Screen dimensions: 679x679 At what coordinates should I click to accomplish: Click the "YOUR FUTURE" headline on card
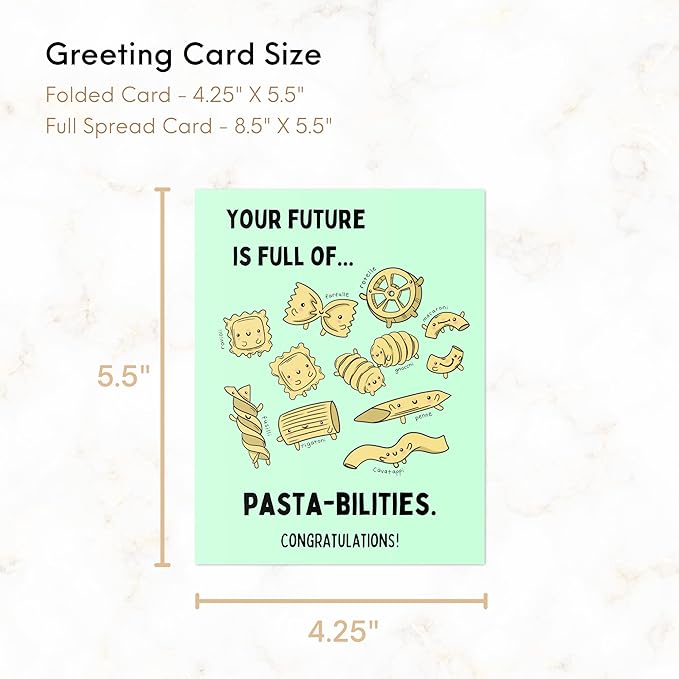(x=296, y=219)
